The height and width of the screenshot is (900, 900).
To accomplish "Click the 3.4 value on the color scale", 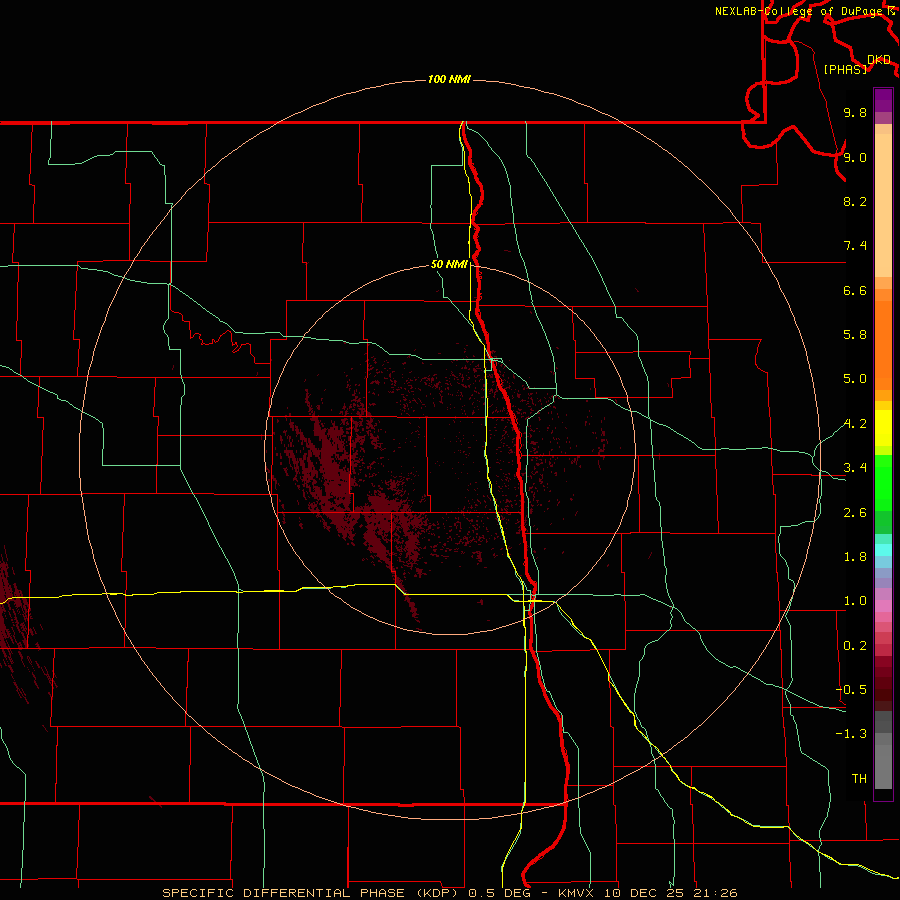I will [855, 468].
